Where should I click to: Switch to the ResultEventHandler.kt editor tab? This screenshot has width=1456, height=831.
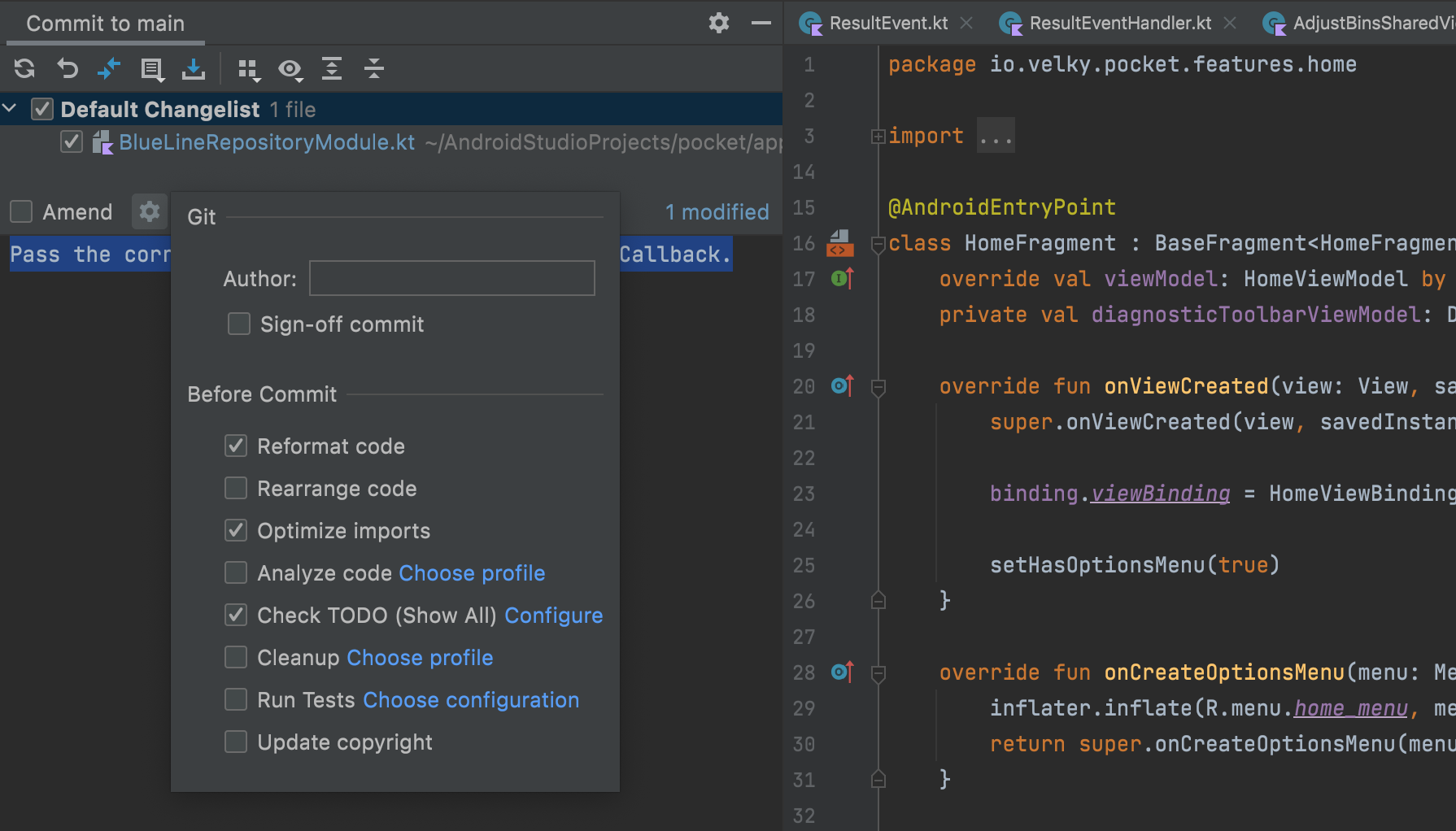(1120, 23)
